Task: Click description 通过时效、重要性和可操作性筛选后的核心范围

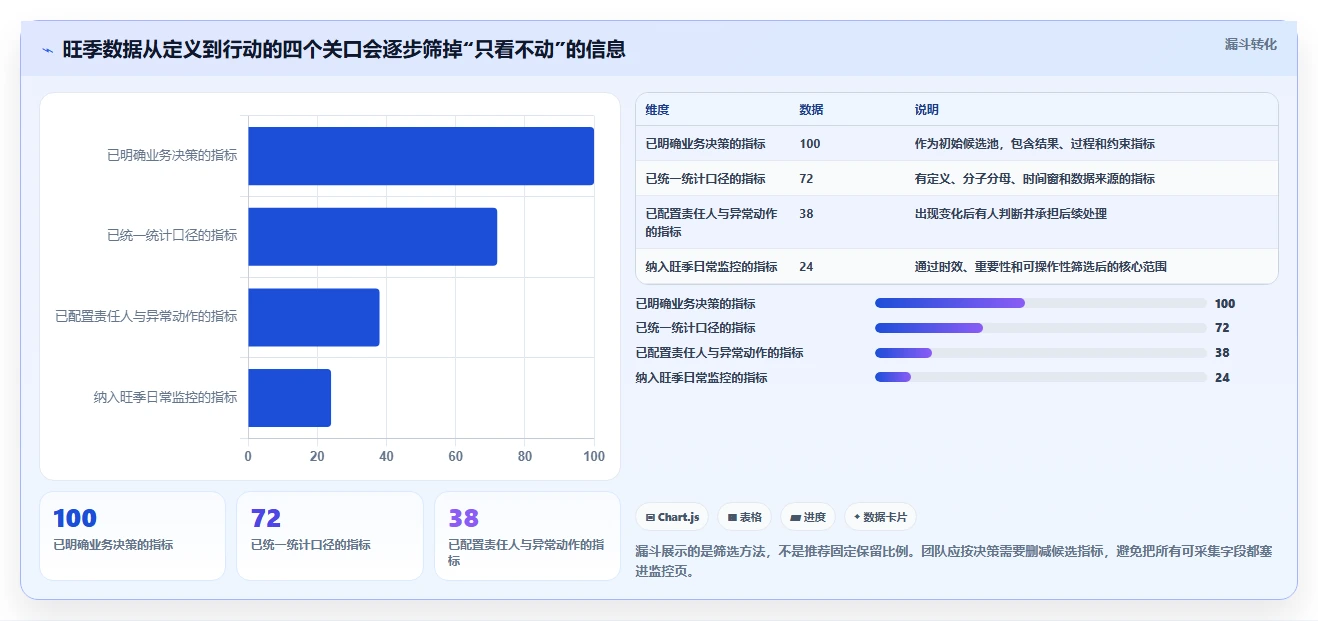Action: pos(1040,267)
